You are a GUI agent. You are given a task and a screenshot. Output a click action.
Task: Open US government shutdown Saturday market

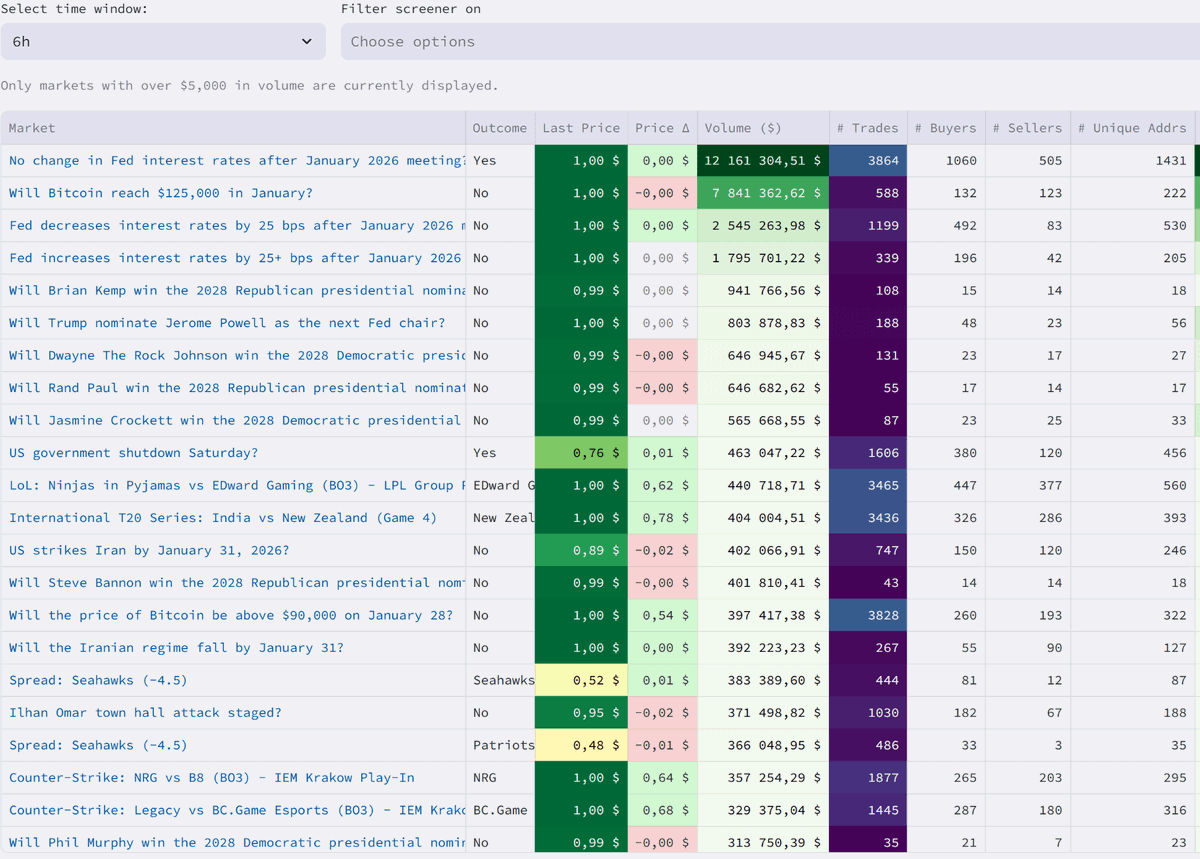tap(133, 453)
